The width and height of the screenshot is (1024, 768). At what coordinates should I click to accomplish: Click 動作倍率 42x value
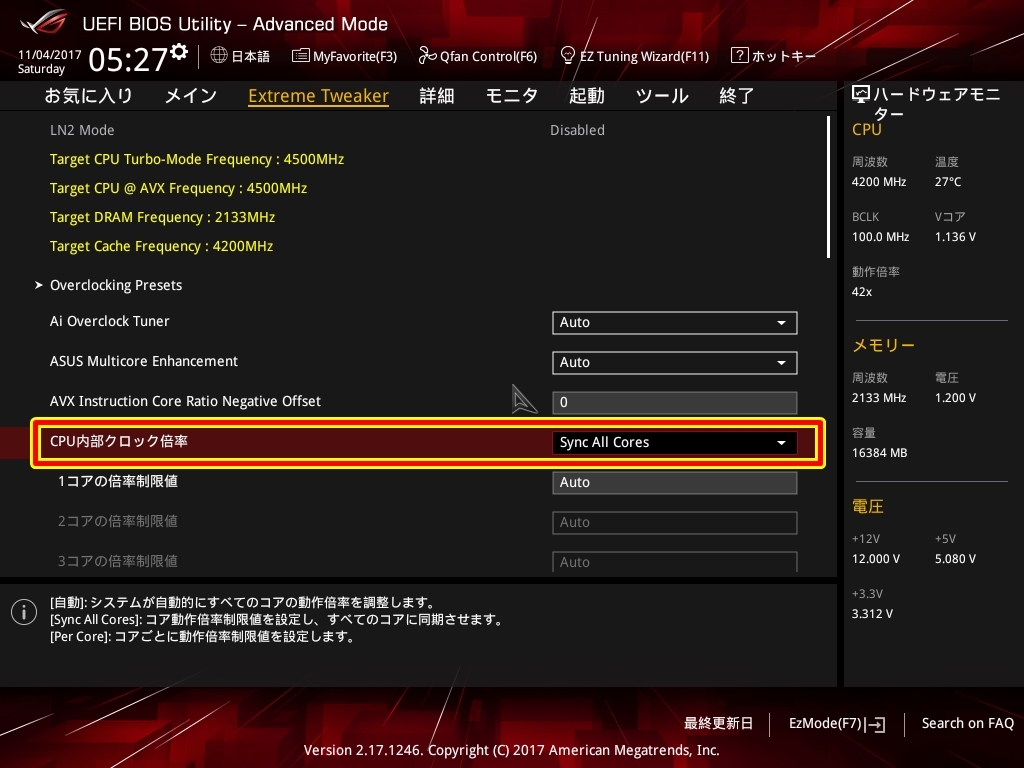(862, 292)
